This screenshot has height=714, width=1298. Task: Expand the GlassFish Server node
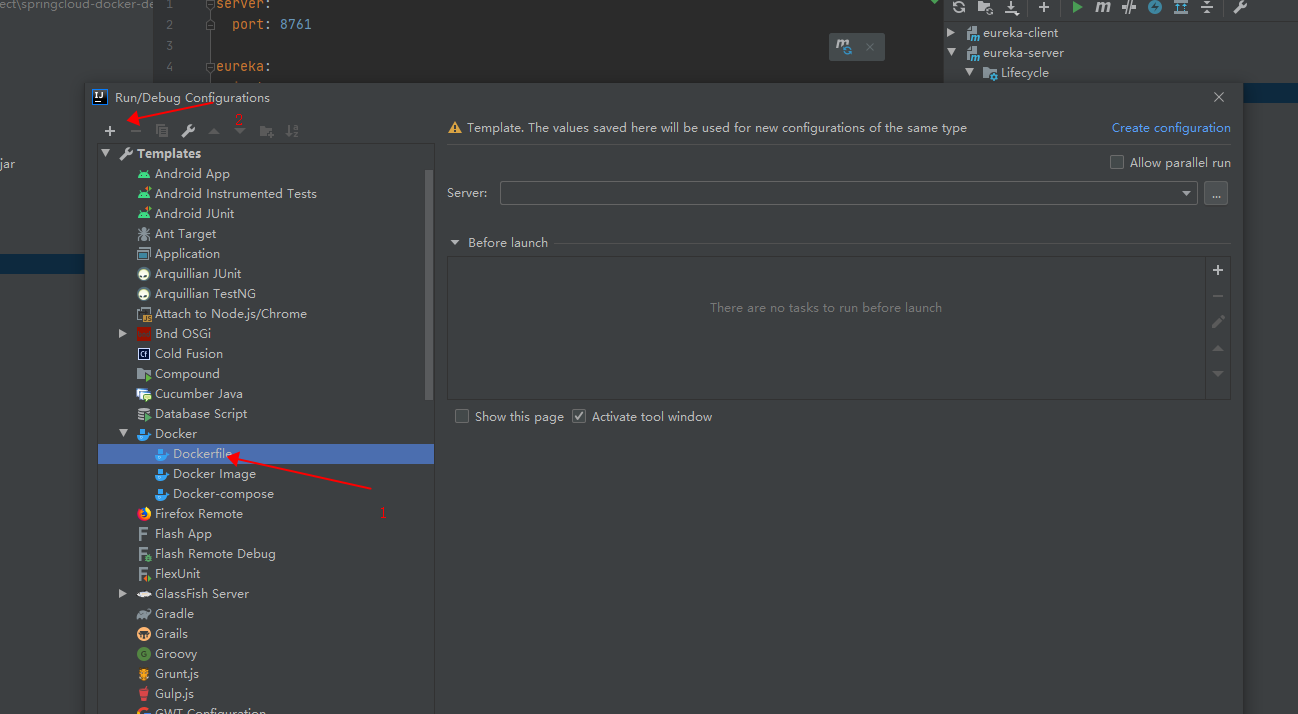[x=123, y=593]
